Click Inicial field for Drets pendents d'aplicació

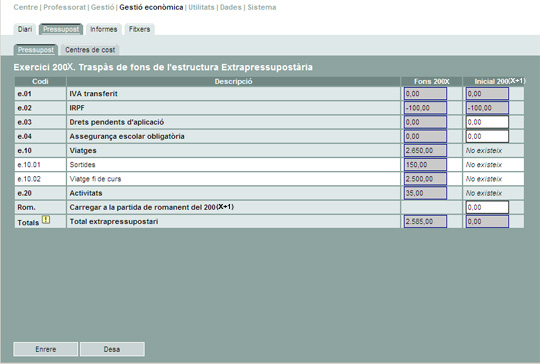tap(487, 122)
